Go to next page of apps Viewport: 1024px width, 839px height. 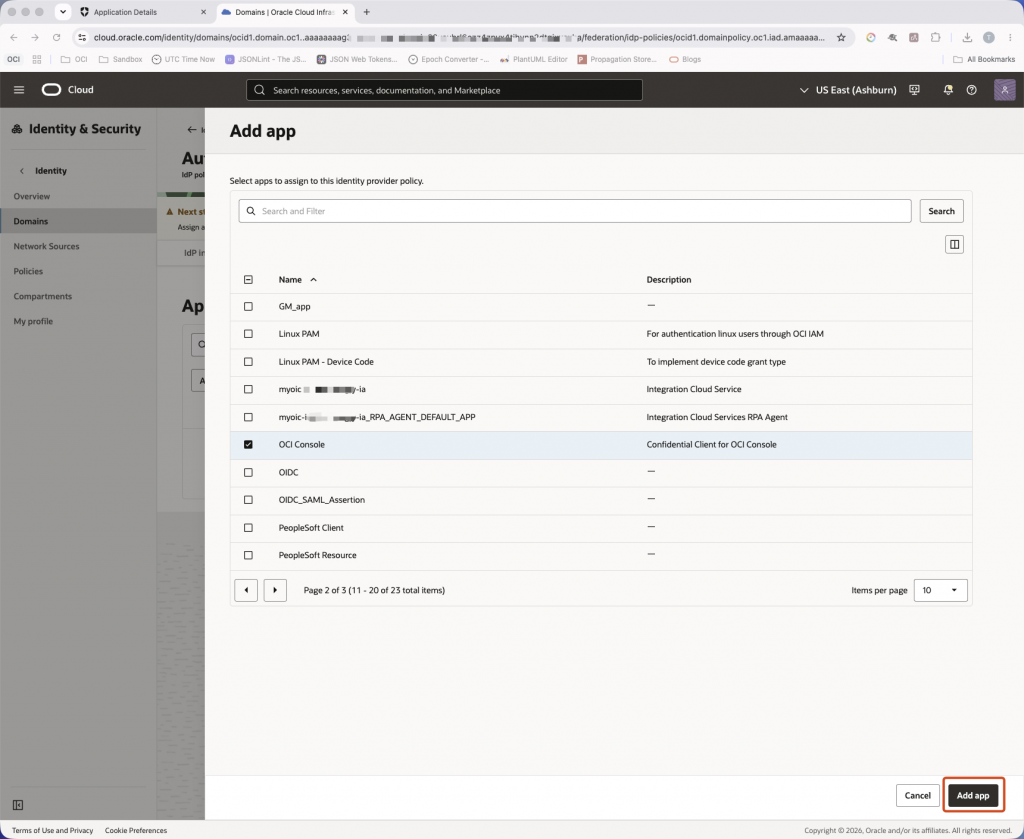[x=275, y=590]
